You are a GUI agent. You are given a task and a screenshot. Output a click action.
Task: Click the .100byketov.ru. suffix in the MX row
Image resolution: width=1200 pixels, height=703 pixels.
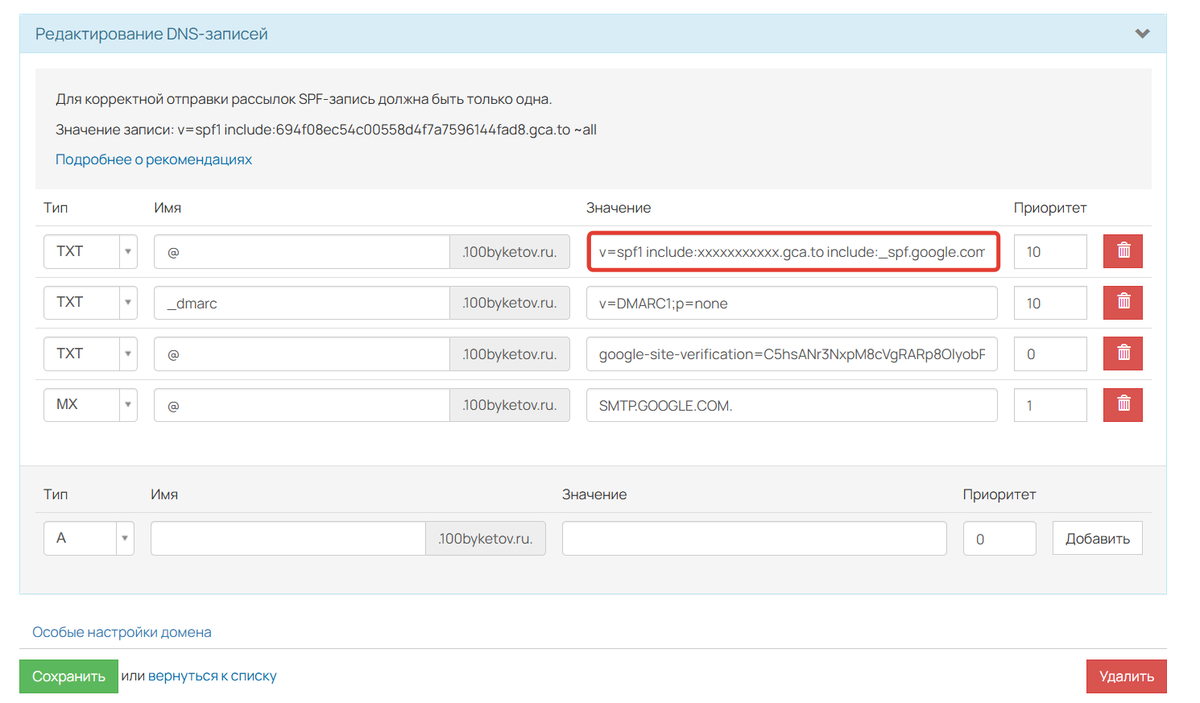[510, 404]
